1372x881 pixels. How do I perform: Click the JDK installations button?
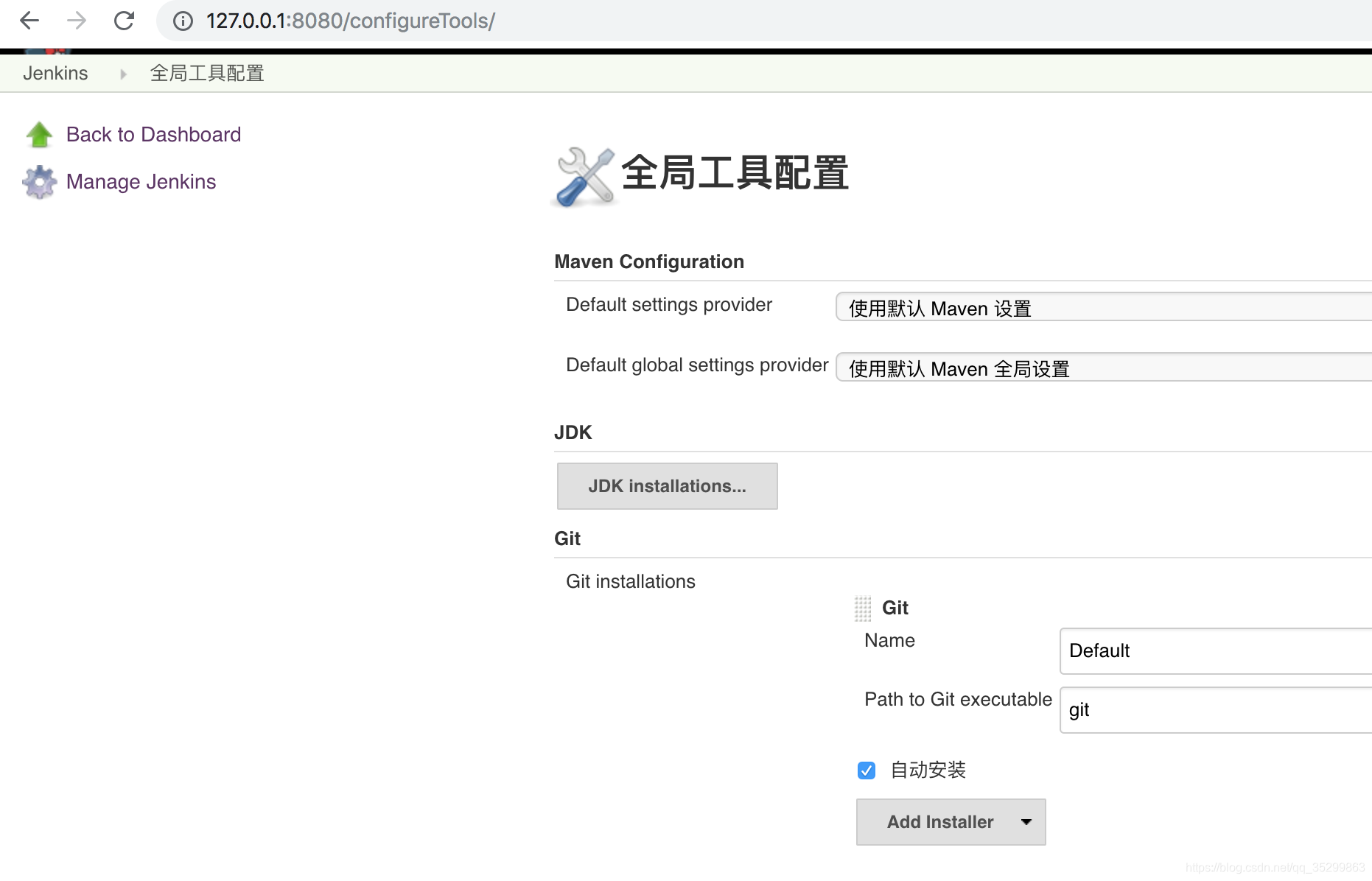point(668,486)
